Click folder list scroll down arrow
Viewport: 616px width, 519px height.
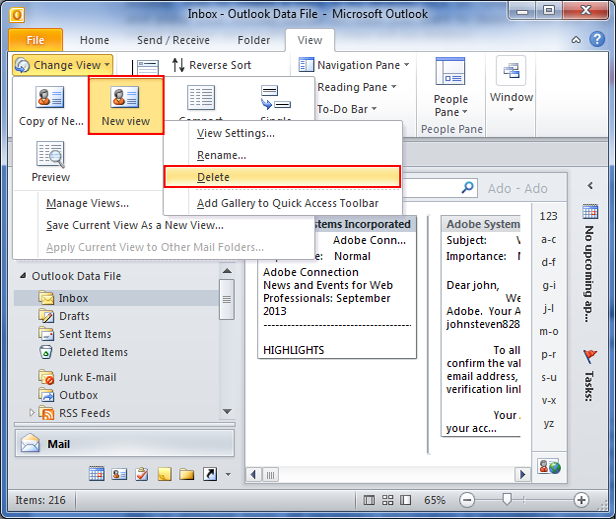pyautogui.click(x=227, y=411)
